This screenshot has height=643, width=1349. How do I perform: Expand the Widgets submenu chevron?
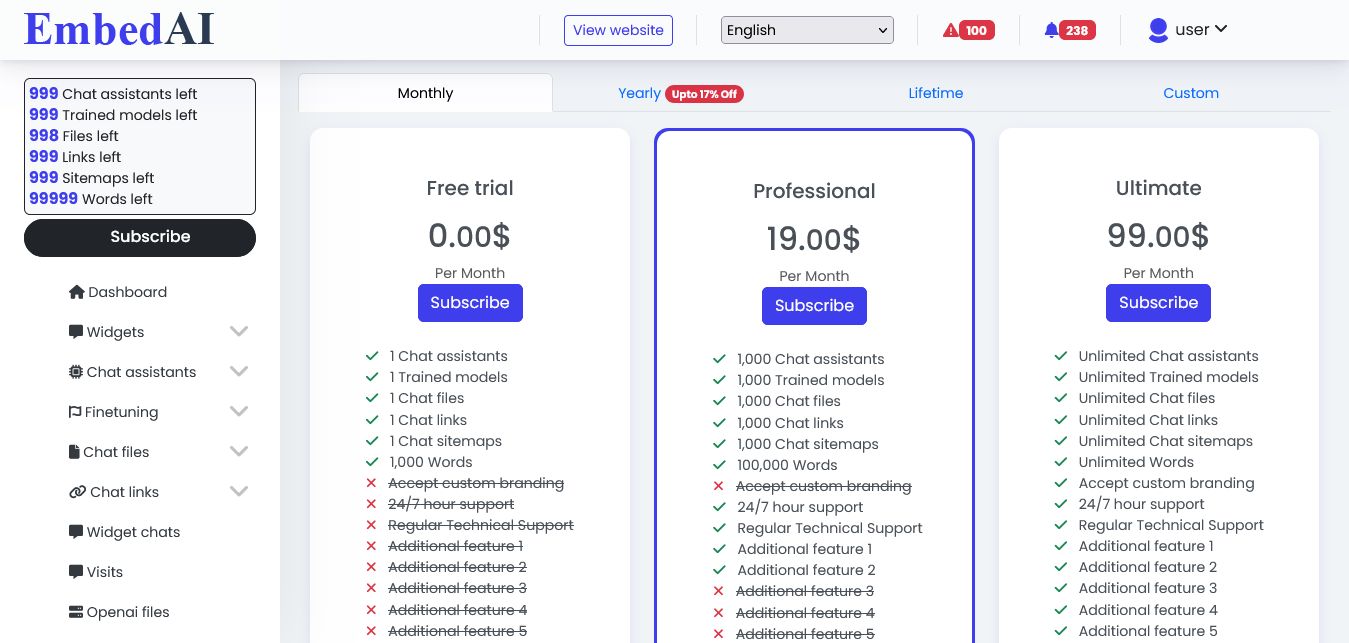pos(238,332)
